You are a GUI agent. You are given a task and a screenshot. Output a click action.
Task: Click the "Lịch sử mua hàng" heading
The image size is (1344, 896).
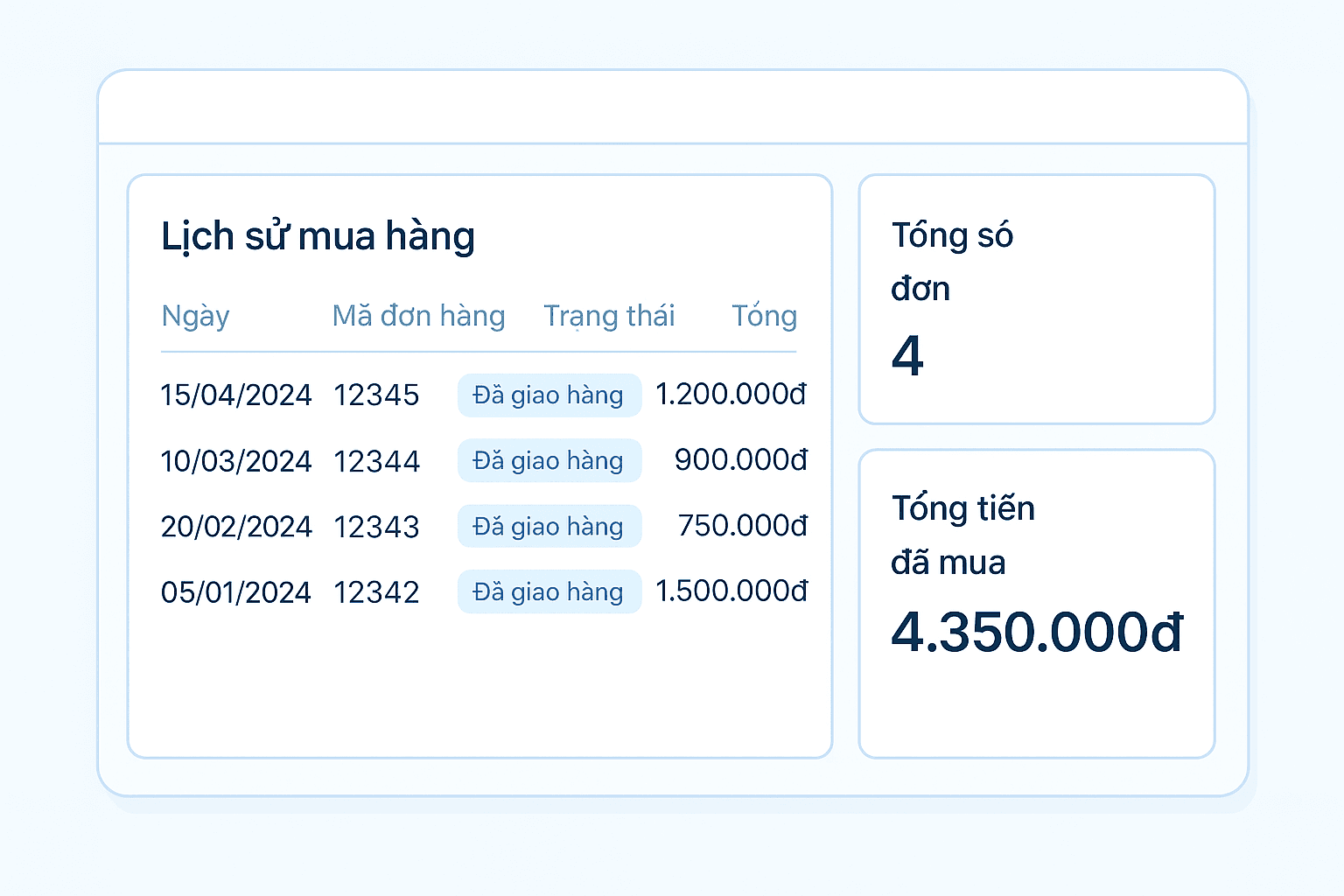tap(318, 236)
